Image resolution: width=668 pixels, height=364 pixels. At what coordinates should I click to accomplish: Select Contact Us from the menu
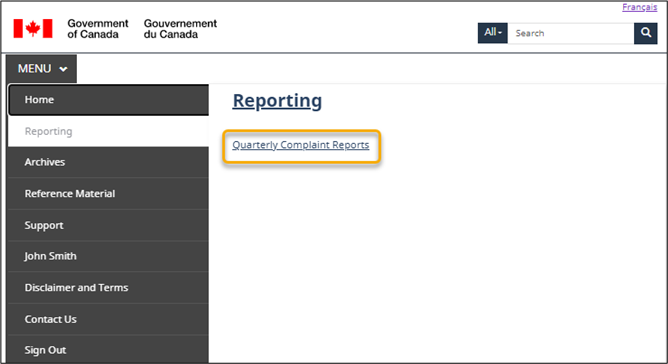(x=109, y=319)
